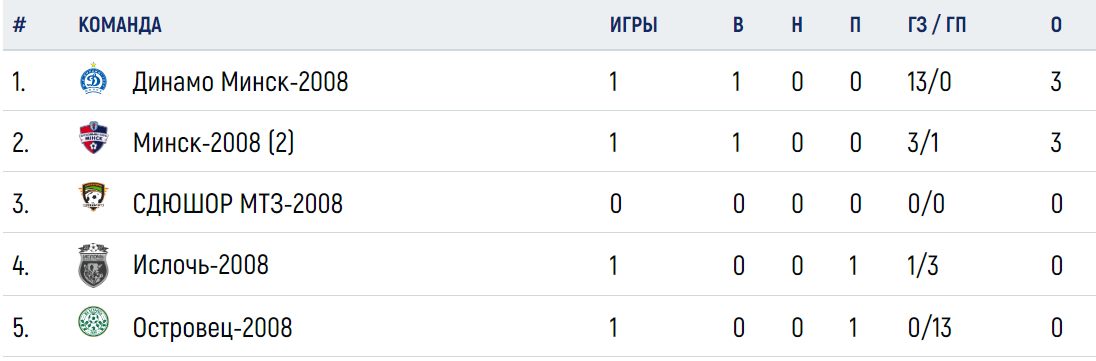Click the Н draws column header
Image resolution: width=1096 pixels, height=361 pixels.
(x=797, y=25)
